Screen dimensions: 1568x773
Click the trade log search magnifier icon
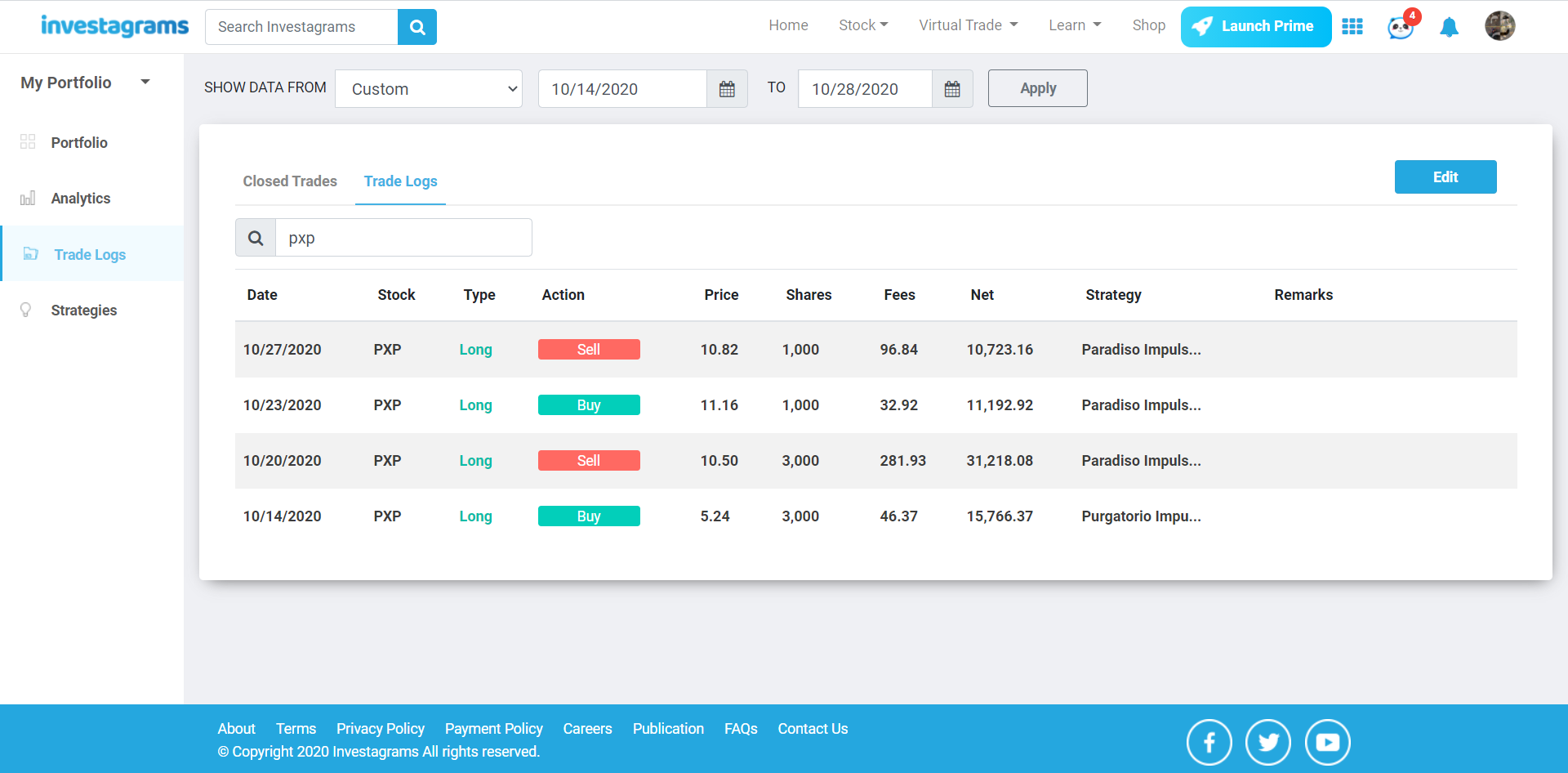256,238
